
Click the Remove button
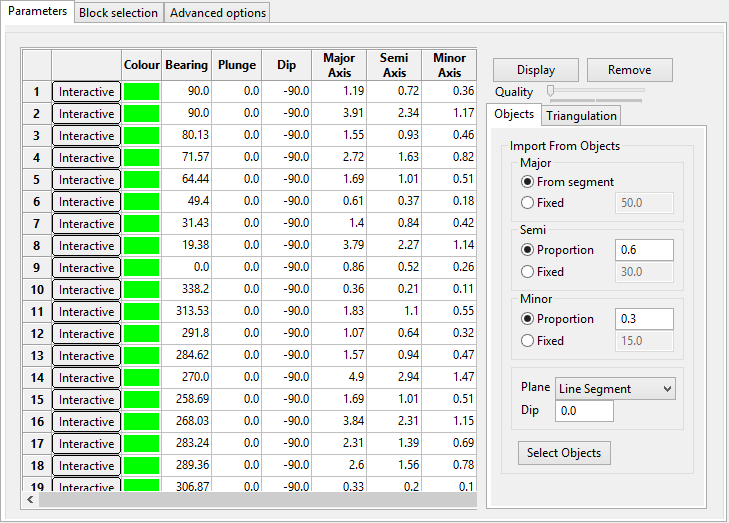(x=629, y=70)
